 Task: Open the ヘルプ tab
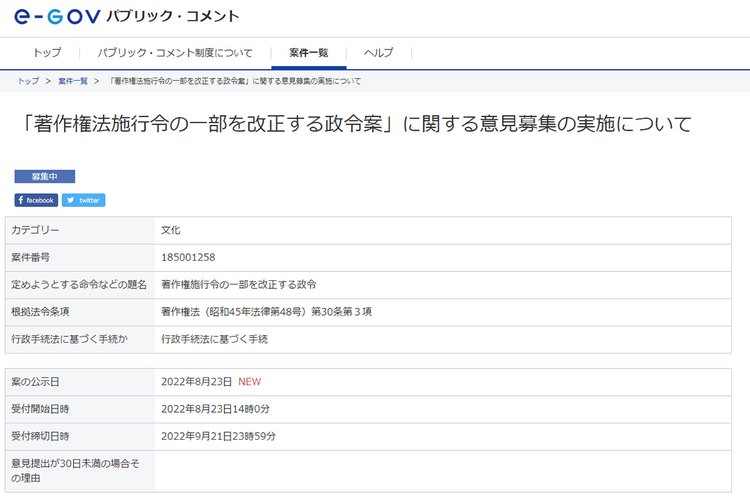click(x=378, y=52)
